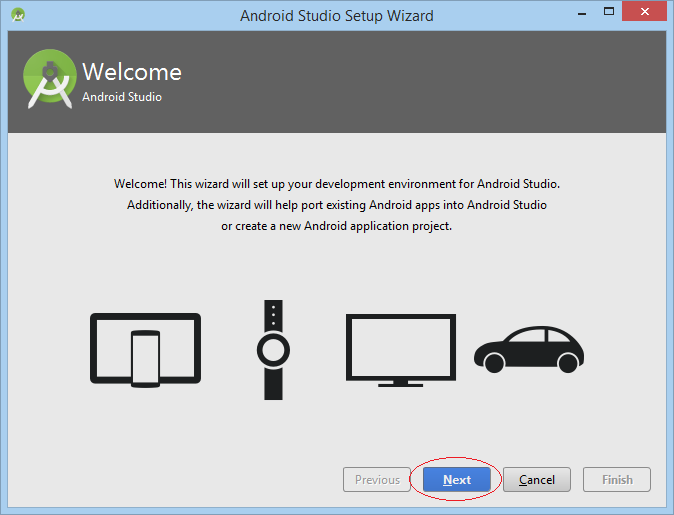Click the small Android Studio title bar icon
Screen dimensions: 674x515
click(x=18, y=15)
